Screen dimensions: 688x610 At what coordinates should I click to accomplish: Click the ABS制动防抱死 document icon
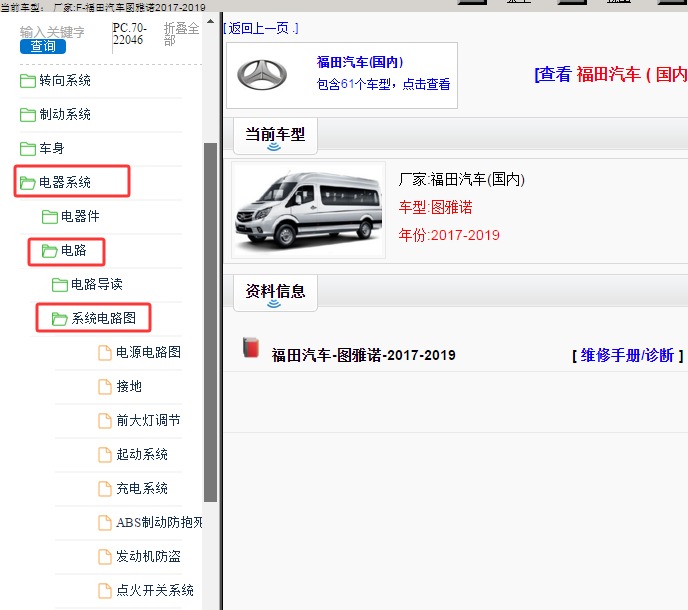tap(104, 523)
